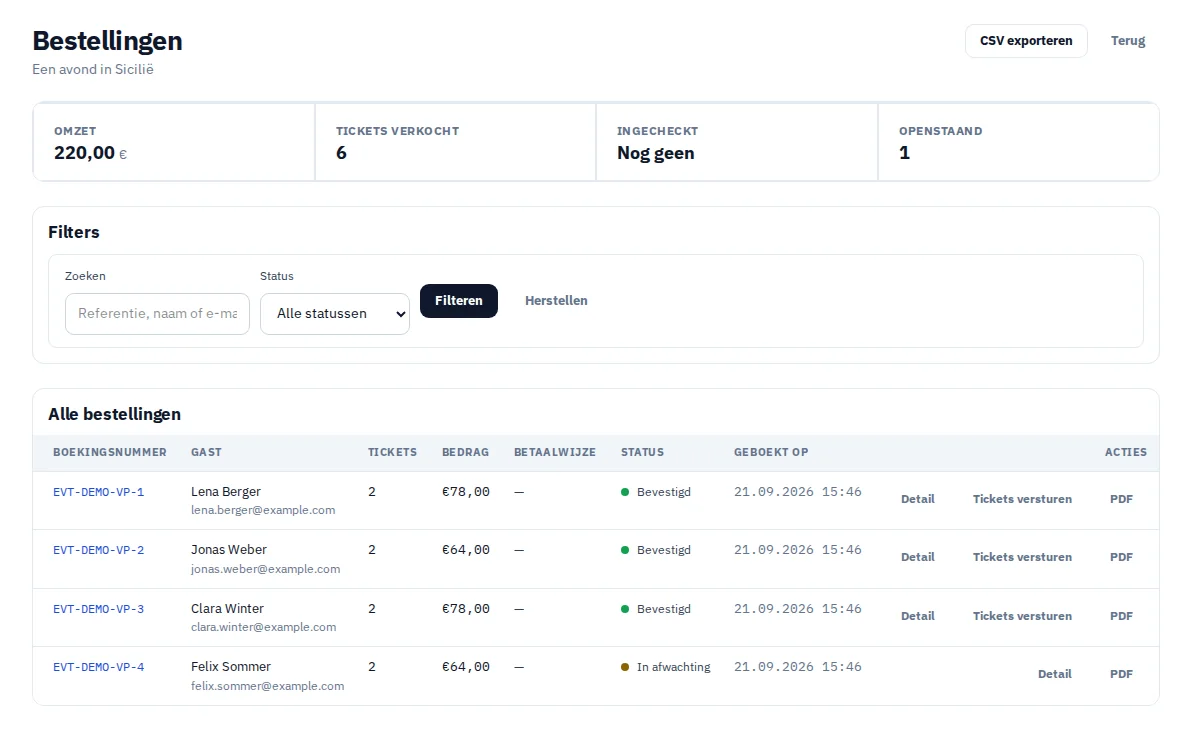Download PDF for Clara Winter's order

click(x=1121, y=616)
